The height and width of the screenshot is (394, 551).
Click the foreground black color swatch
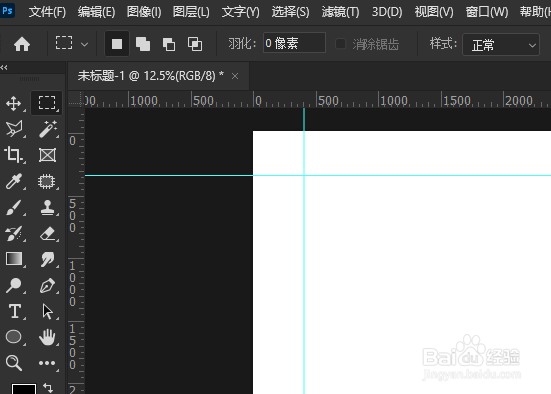click(24, 389)
